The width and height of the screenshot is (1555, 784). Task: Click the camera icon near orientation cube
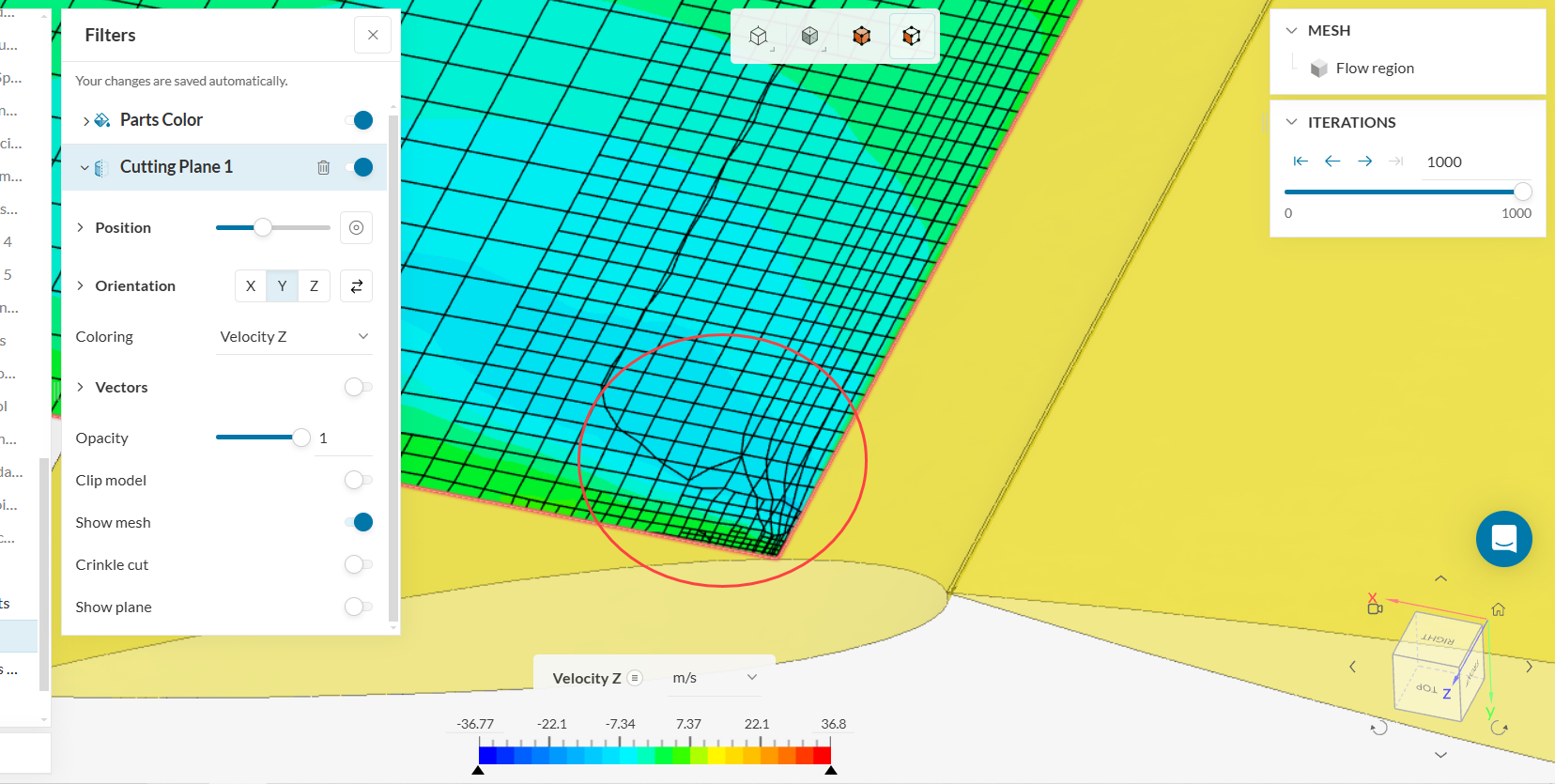pyautogui.click(x=1375, y=608)
